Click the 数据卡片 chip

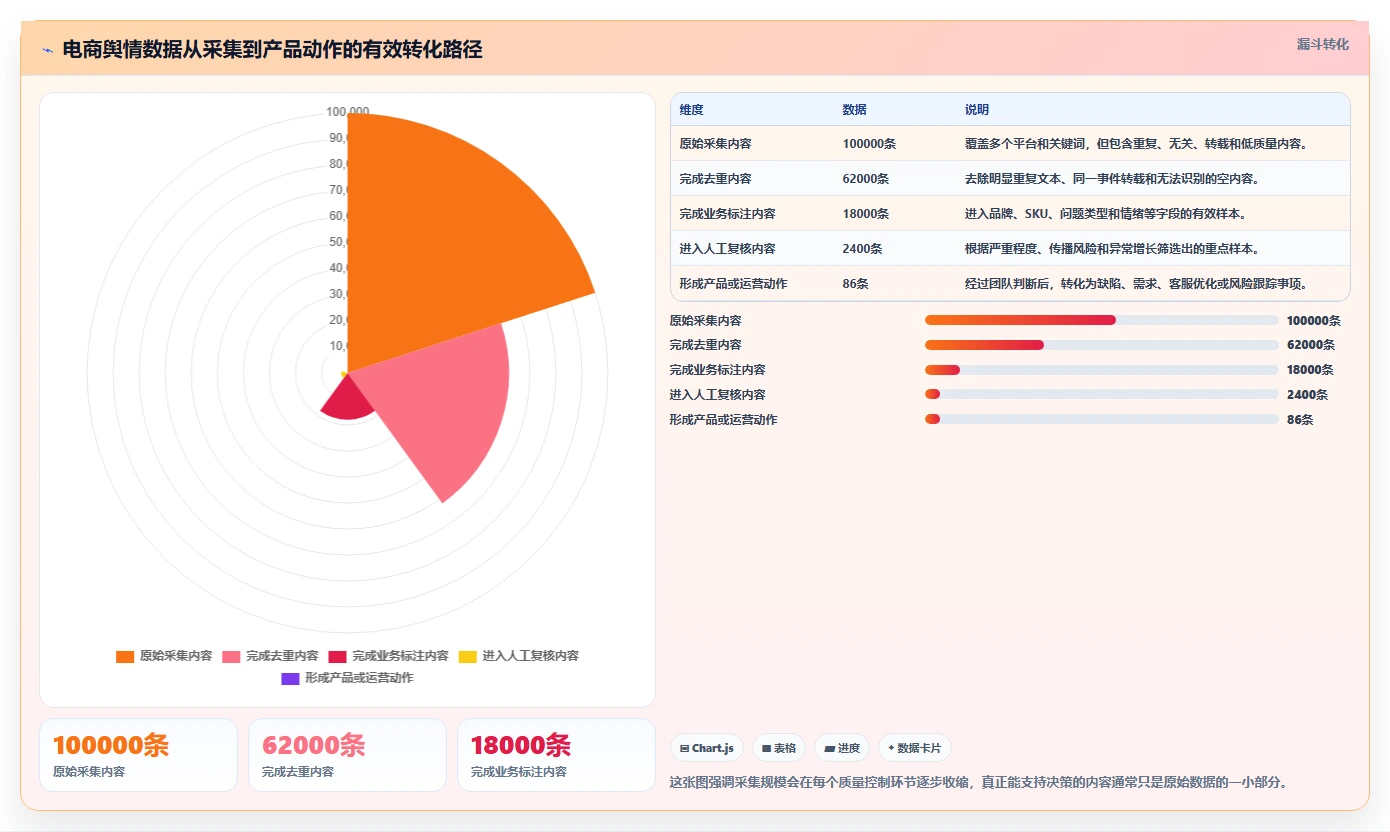point(914,748)
